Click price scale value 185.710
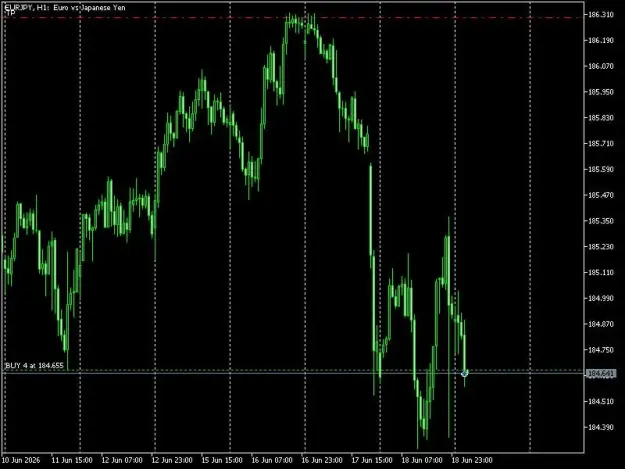 coord(601,143)
